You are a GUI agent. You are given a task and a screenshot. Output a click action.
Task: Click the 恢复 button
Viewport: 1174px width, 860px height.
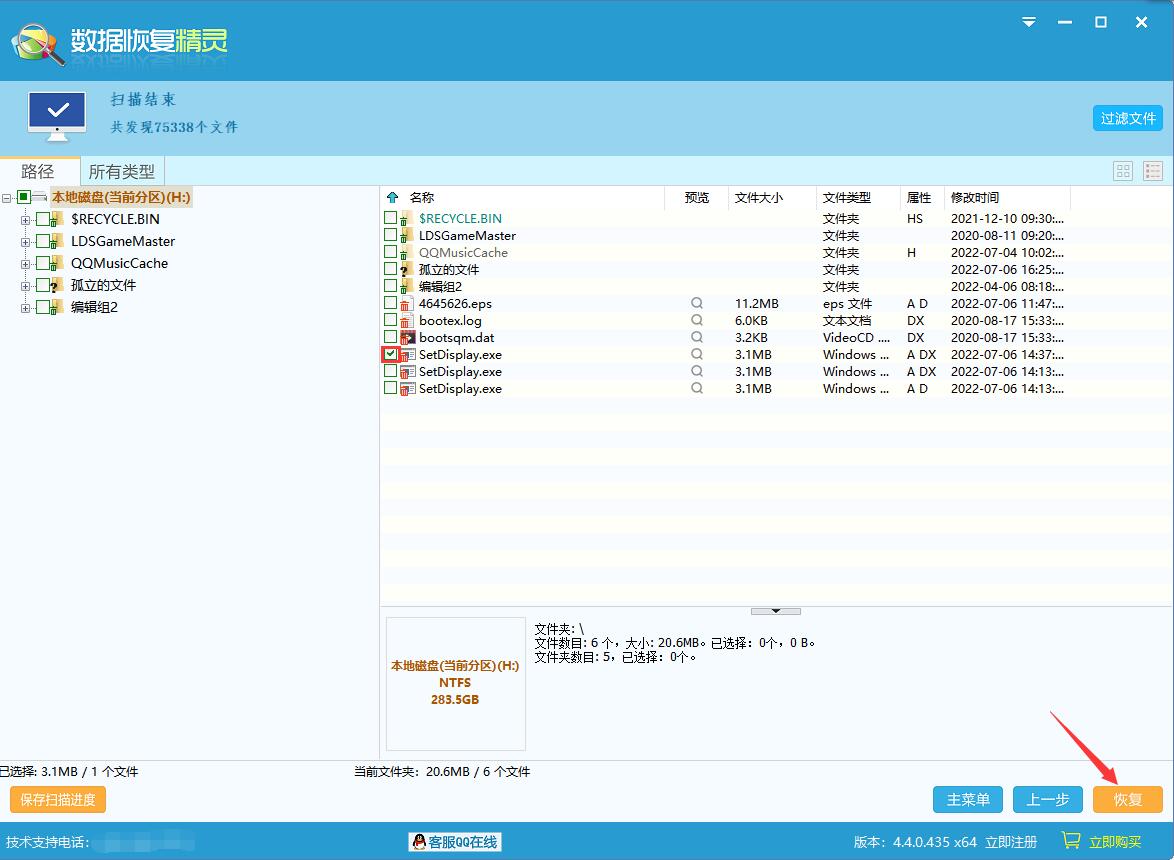[x=1127, y=799]
